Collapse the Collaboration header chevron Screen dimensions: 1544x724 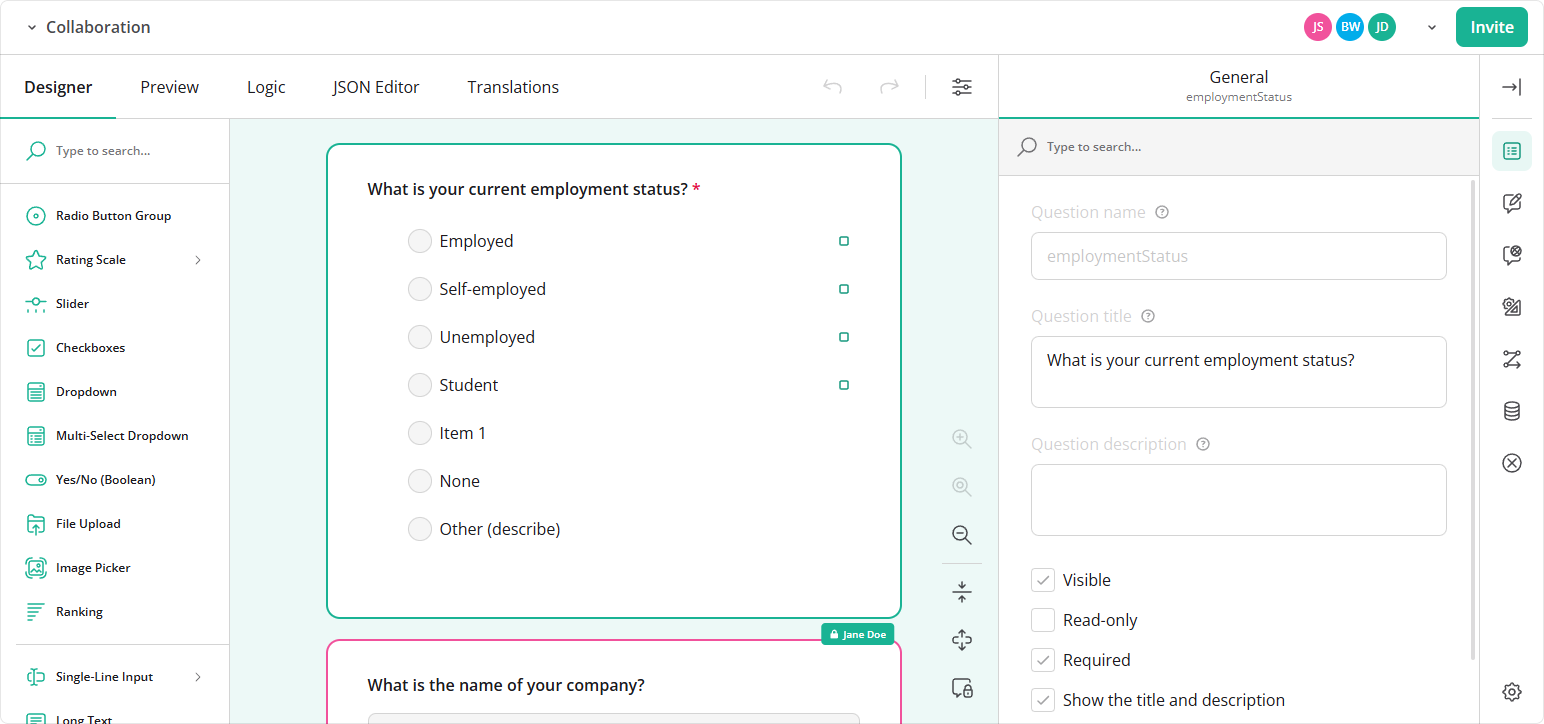[31, 28]
